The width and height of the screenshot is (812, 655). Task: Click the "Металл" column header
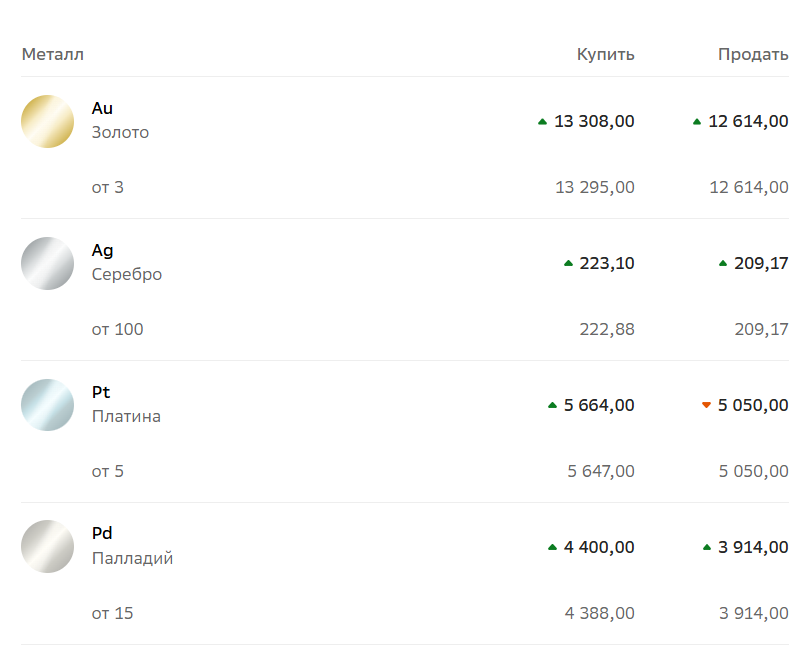53,54
